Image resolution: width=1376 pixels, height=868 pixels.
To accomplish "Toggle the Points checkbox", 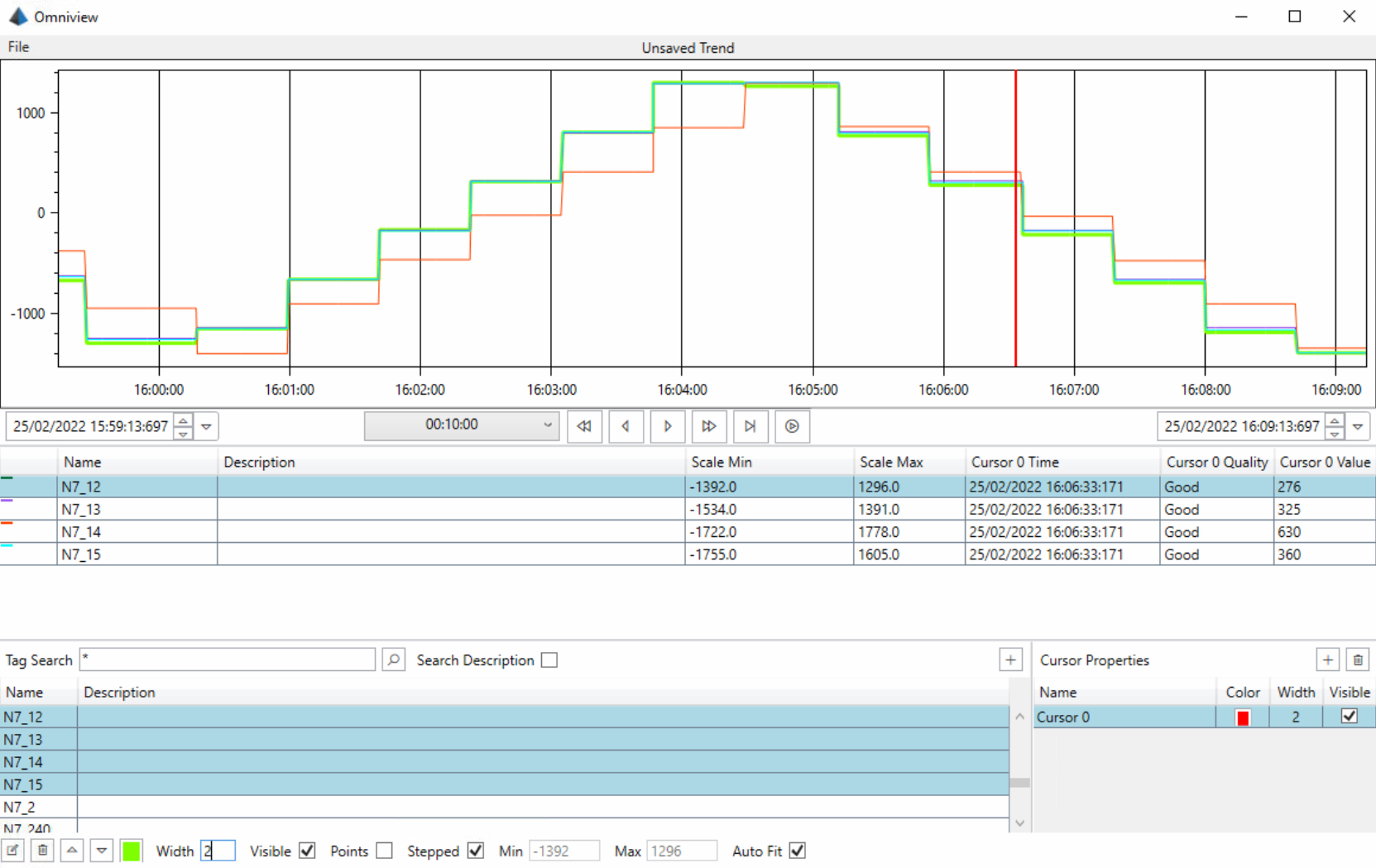I will pos(384,851).
